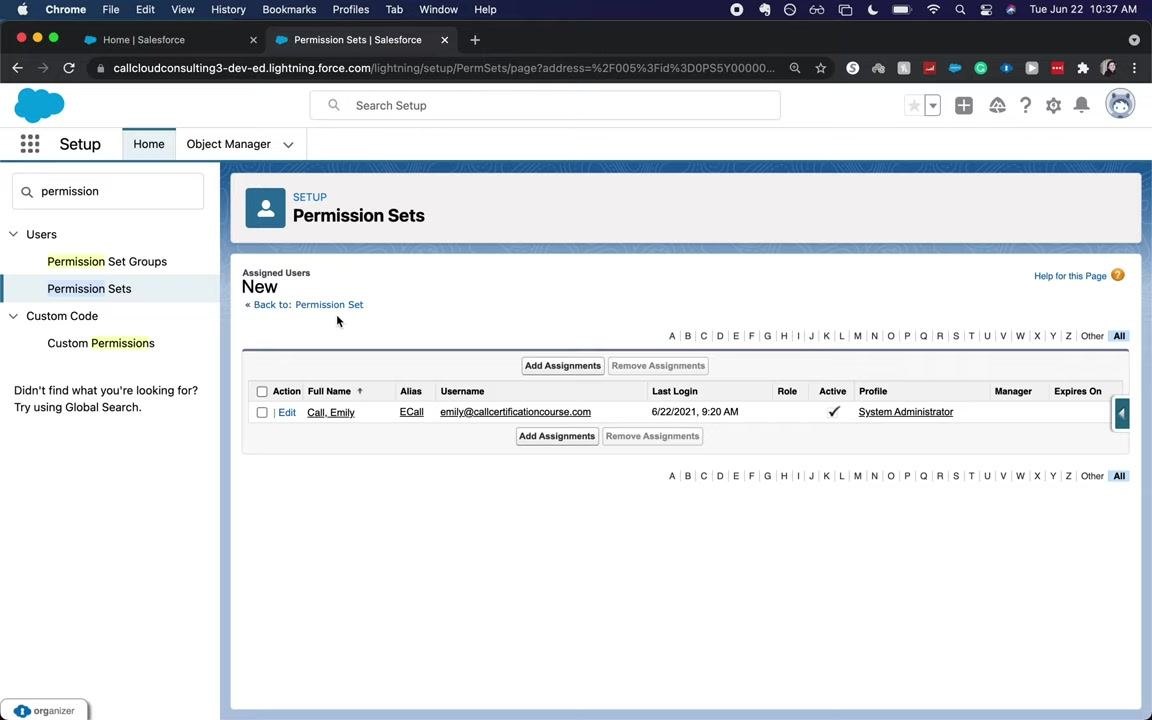The height and width of the screenshot is (720, 1152).
Task: Select All in the top alphabet filter
Action: [1119, 336]
